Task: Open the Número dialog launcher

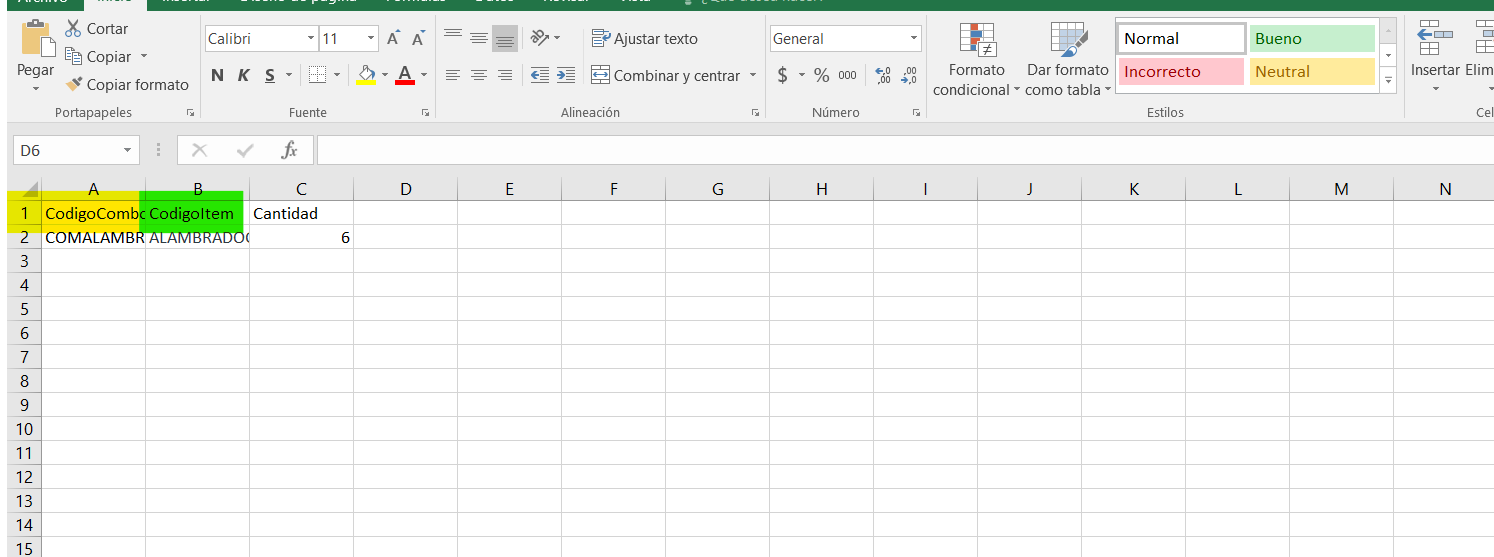Action: (916, 113)
